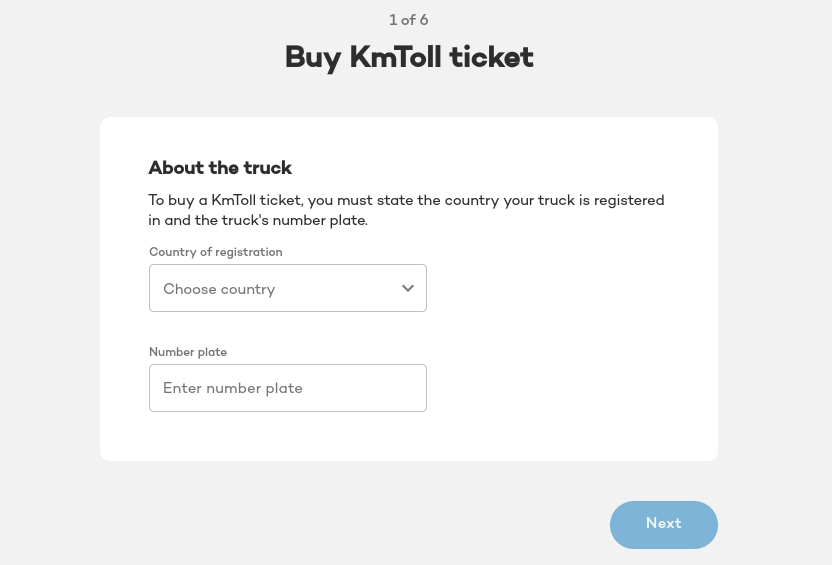Image resolution: width=832 pixels, height=565 pixels.
Task: Click the 'Buy KmToll ticket' page title
Action: click(x=409, y=57)
